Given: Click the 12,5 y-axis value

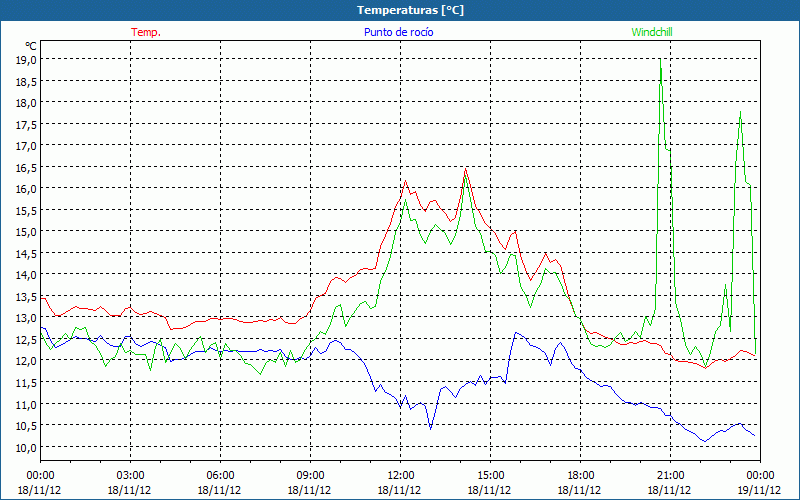Looking at the screenshot, I should (27, 339).
